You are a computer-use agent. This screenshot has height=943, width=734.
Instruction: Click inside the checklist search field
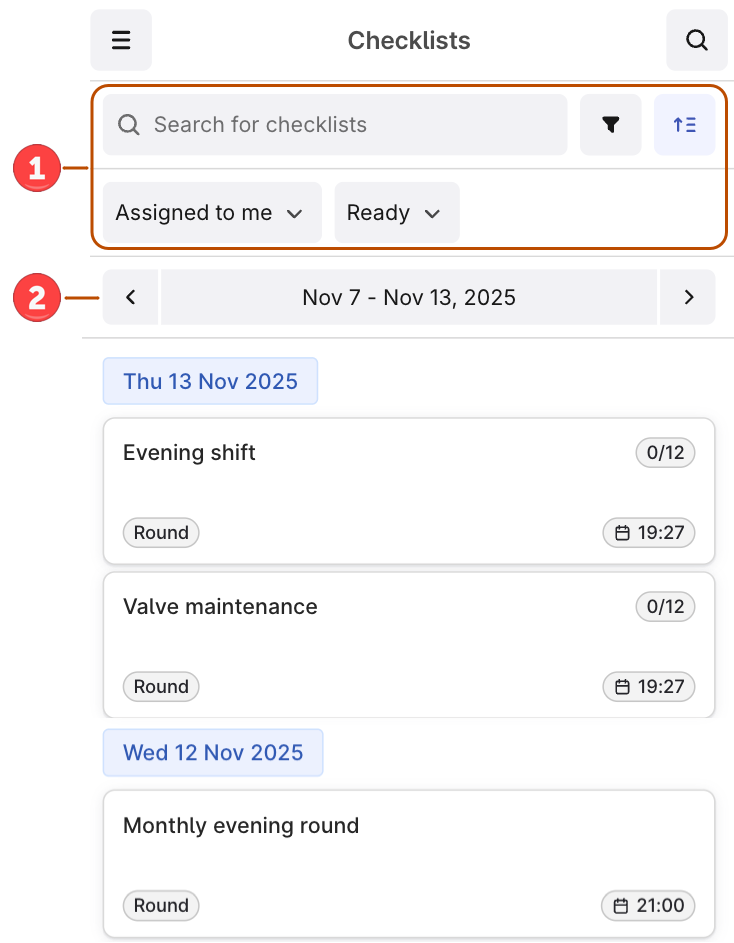335,124
